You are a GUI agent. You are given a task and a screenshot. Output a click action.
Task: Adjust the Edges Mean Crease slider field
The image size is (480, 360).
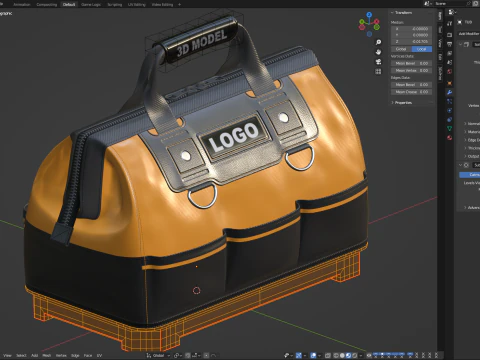click(411, 92)
